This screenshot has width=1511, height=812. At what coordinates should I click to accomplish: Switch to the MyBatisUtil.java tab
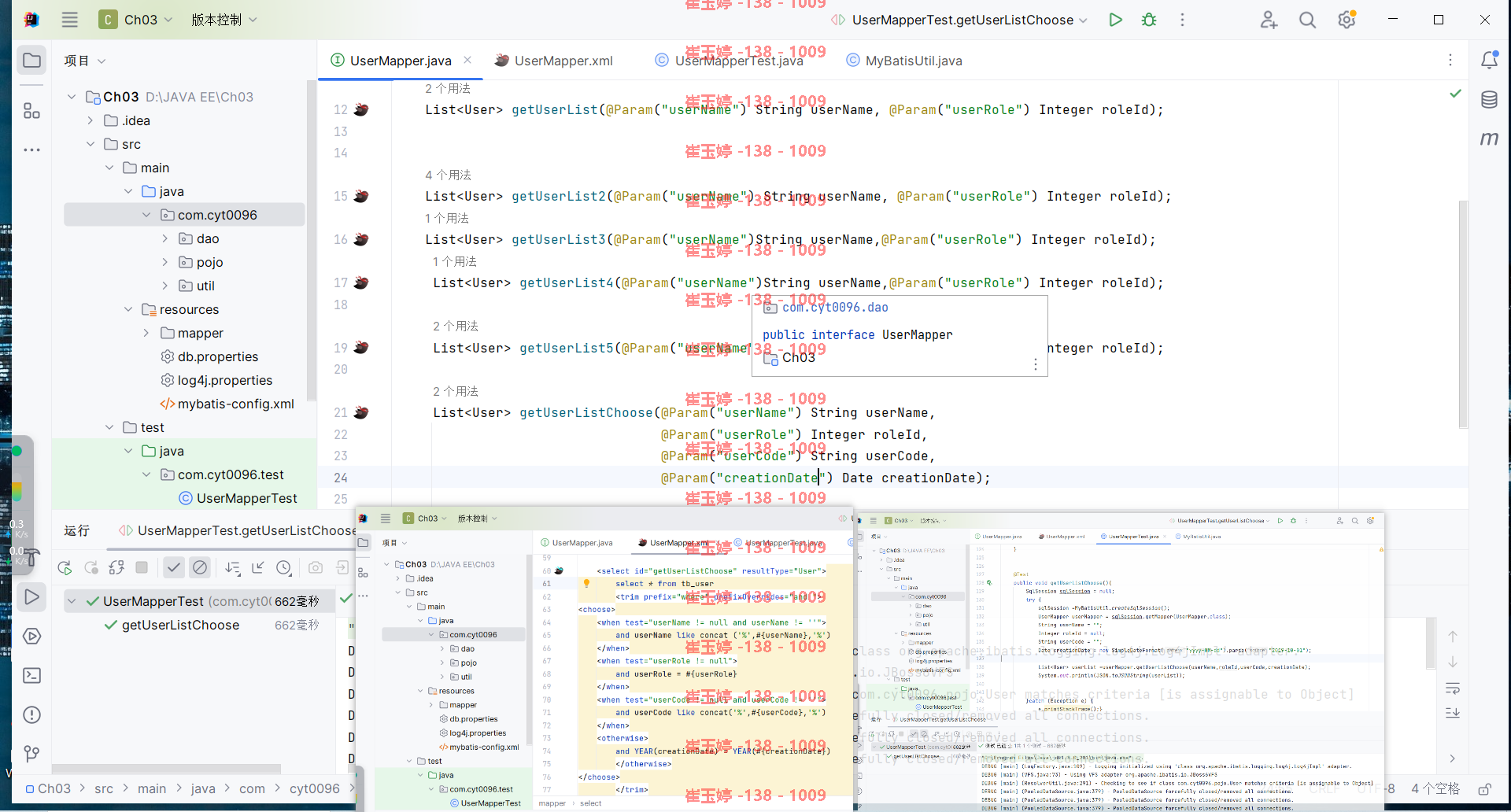click(x=904, y=61)
